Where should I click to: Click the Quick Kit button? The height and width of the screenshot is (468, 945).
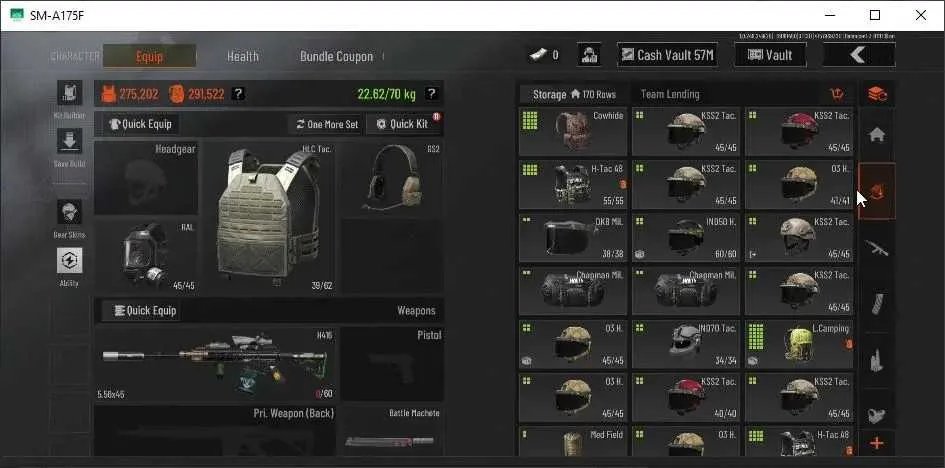click(403, 125)
